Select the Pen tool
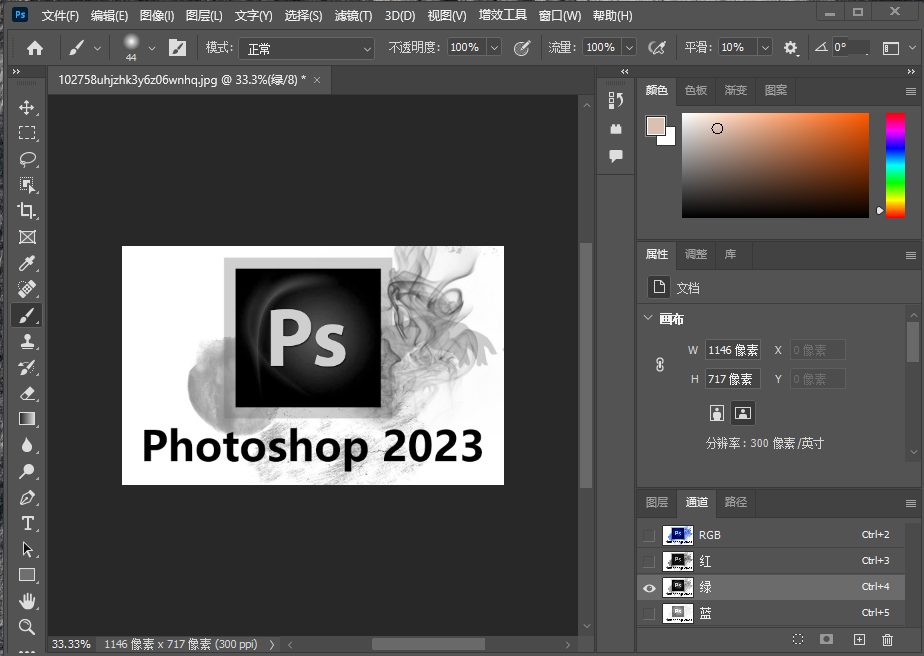 pyautogui.click(x=27, y=497)
